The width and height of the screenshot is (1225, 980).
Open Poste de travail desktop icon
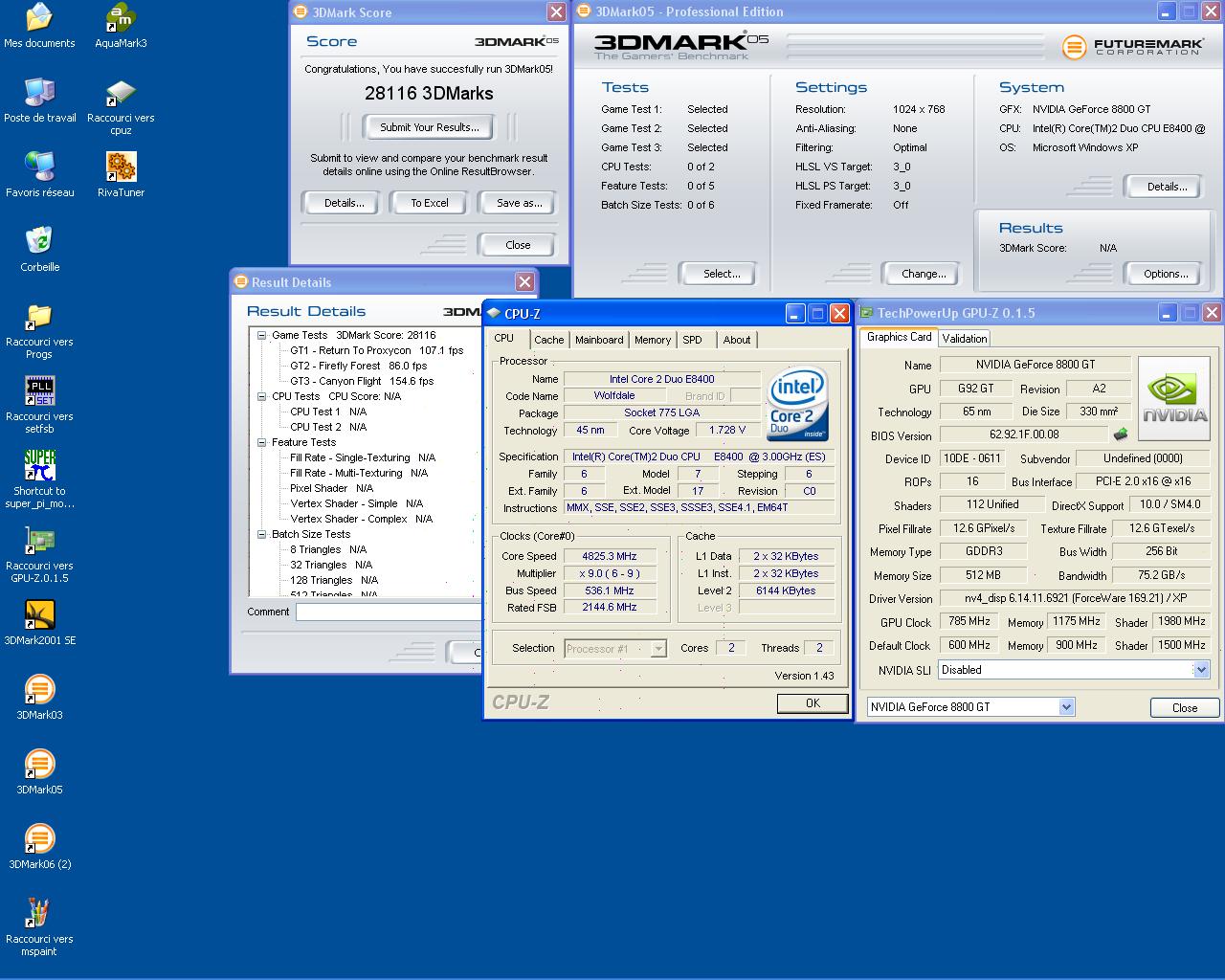point(39,100)
